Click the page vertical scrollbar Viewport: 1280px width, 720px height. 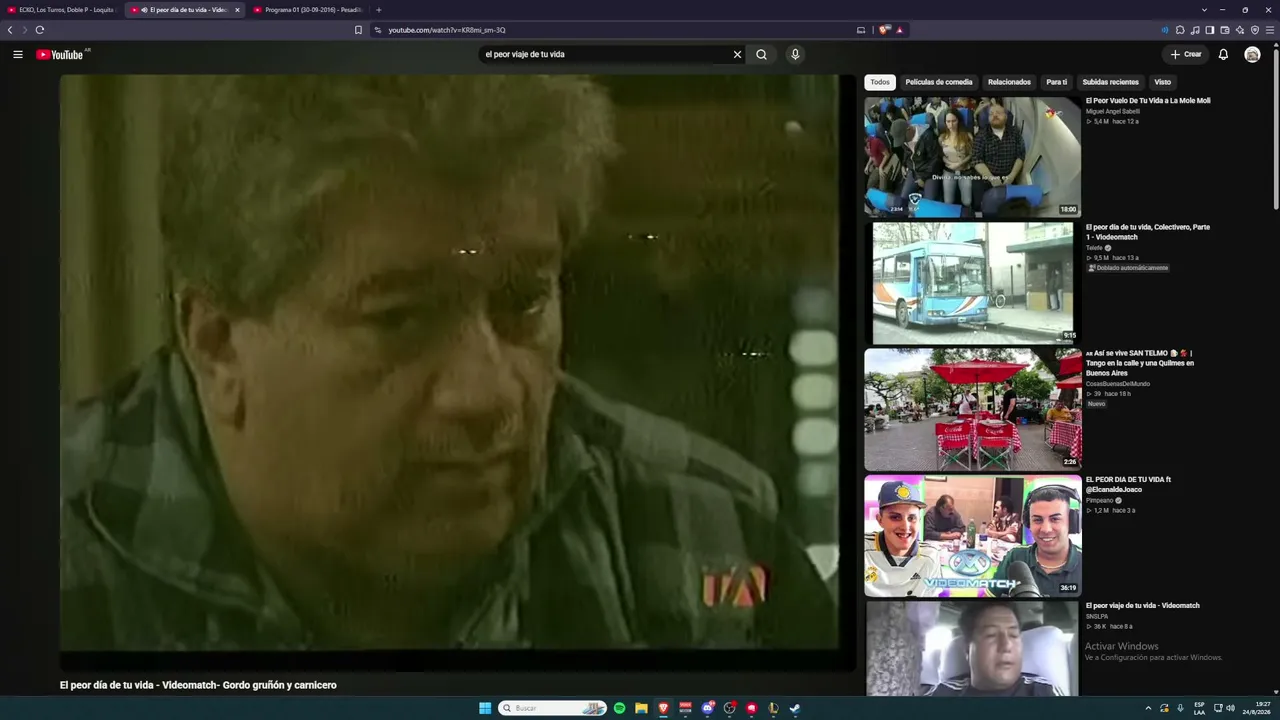coord(1275,130)
